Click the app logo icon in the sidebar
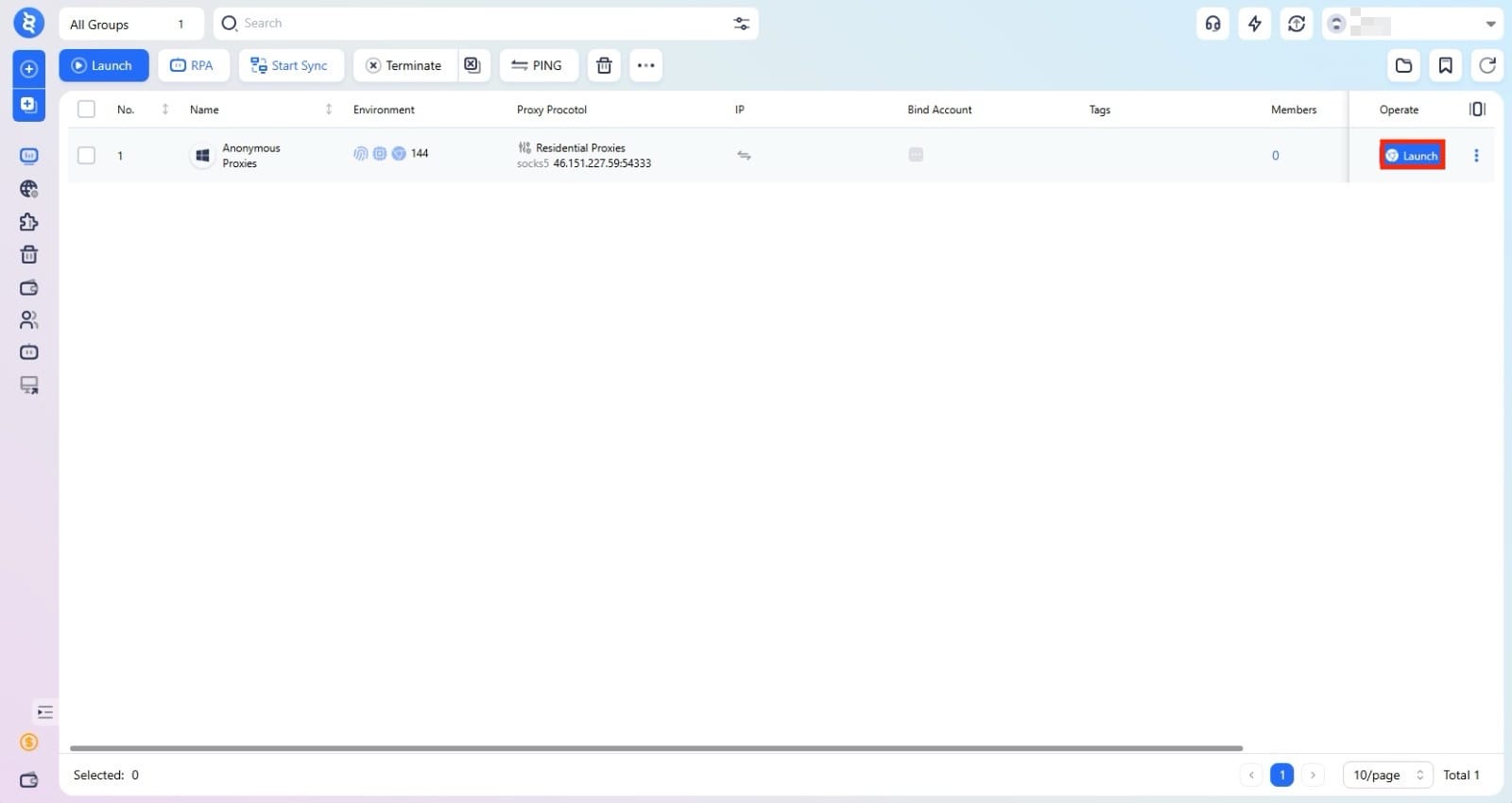This screenshot has height=803, width=1512. point(28,23)
